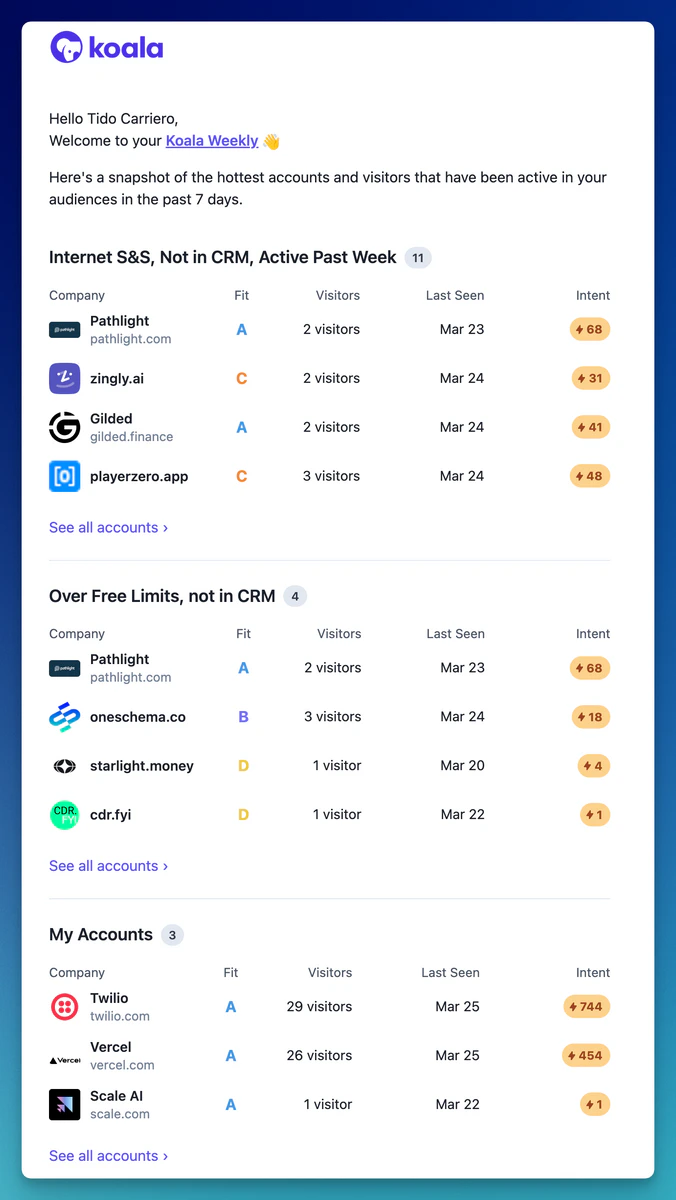Click the starlight.money company name
The width and height of the screenshot is (676, 1200).
click(x=142, y=766)
